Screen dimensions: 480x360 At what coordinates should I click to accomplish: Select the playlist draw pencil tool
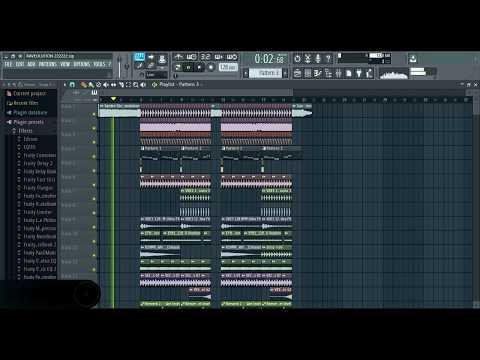(x=83, y=85)
